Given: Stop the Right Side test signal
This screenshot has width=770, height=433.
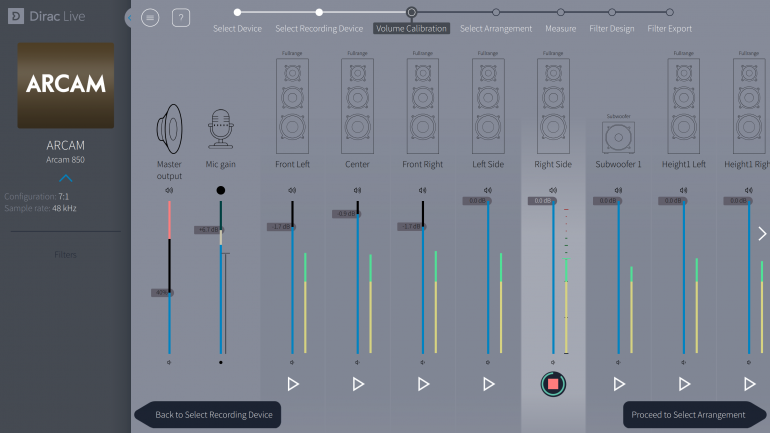Looking at the screenshot, I should pyautogui.click(x=553, y=384).
